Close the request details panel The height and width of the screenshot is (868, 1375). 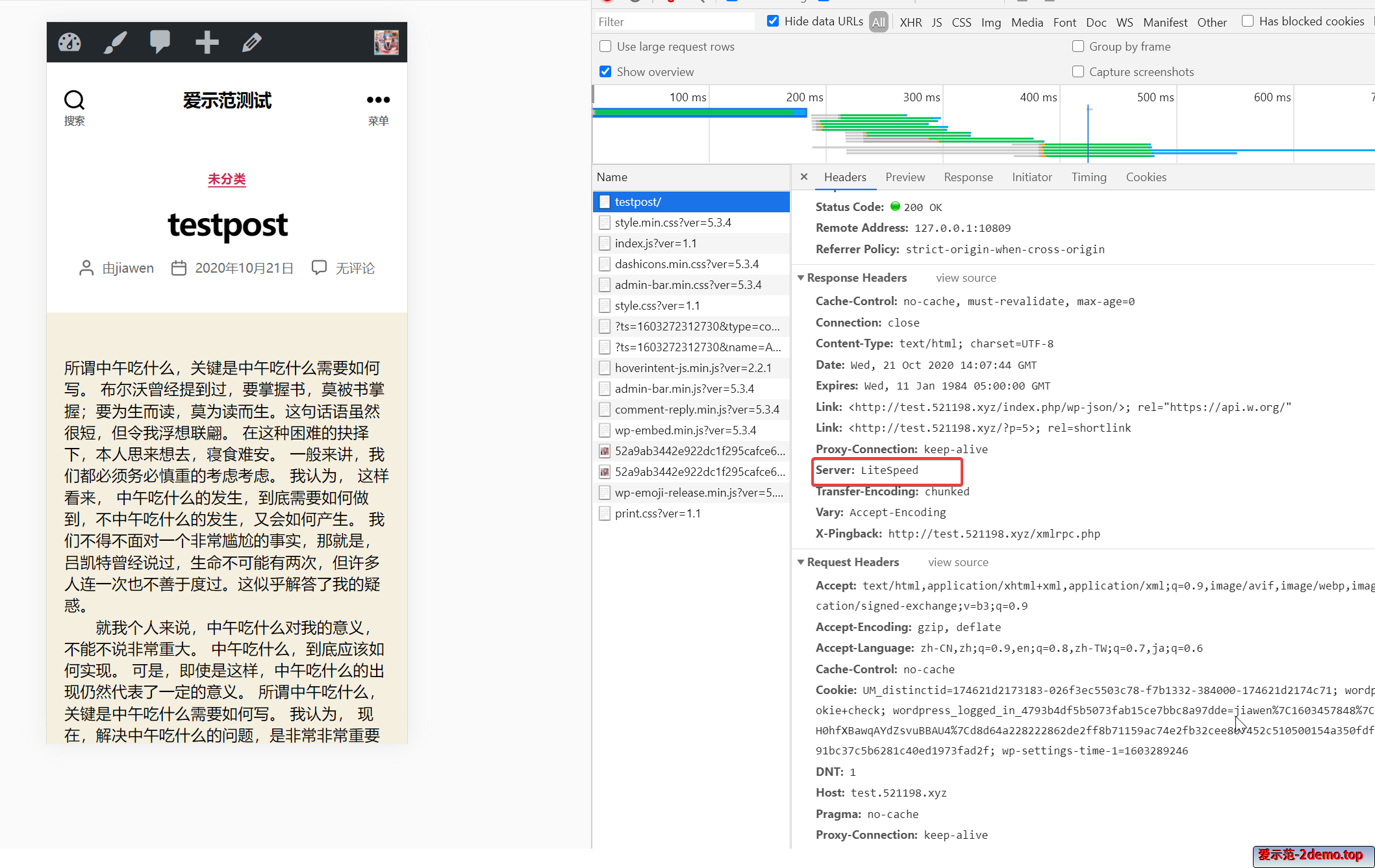point(803,177)
